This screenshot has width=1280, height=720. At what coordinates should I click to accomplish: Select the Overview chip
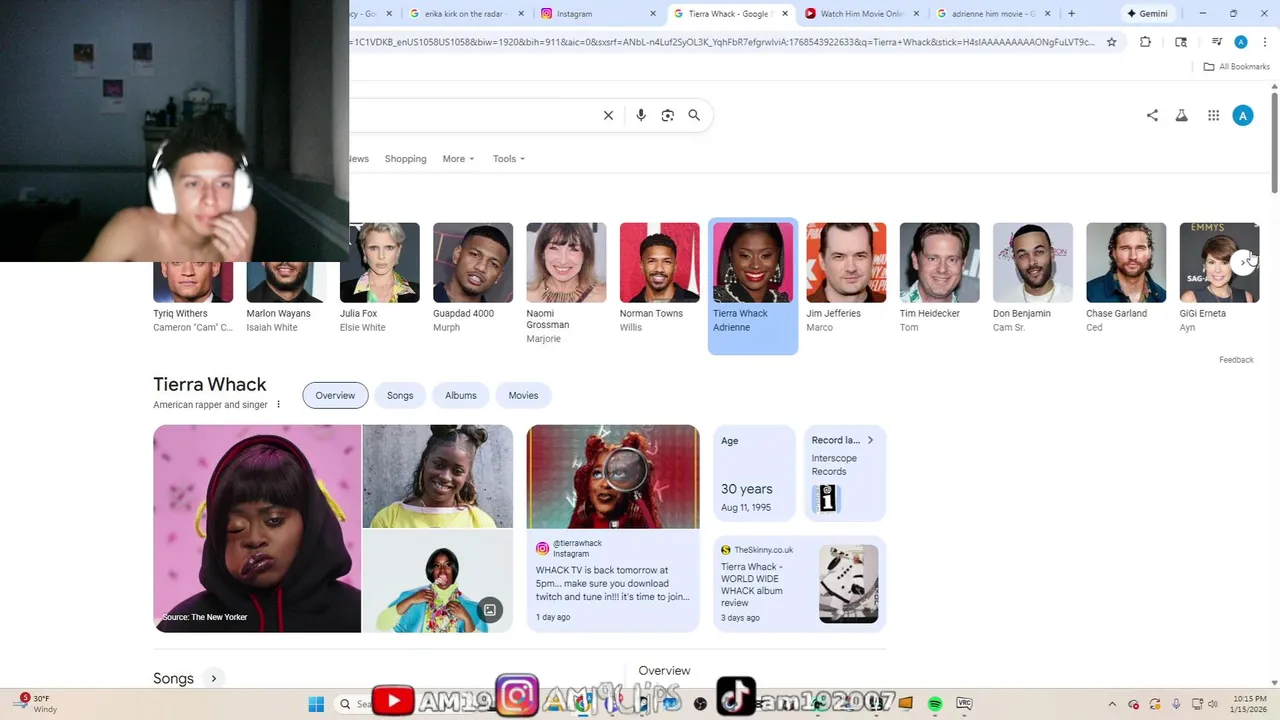(335, 395)
